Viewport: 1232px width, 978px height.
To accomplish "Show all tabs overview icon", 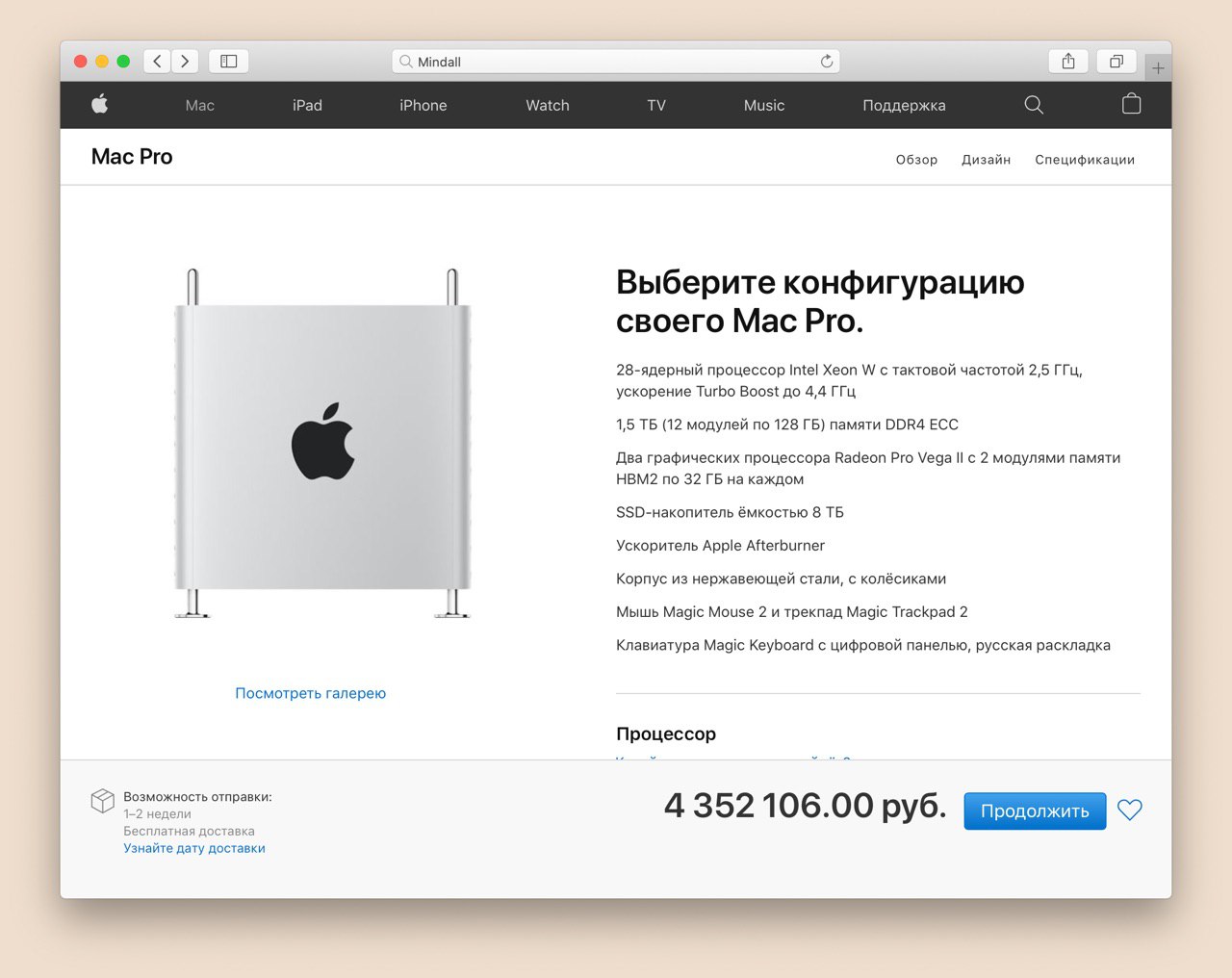I will [x=1116, y=62].
